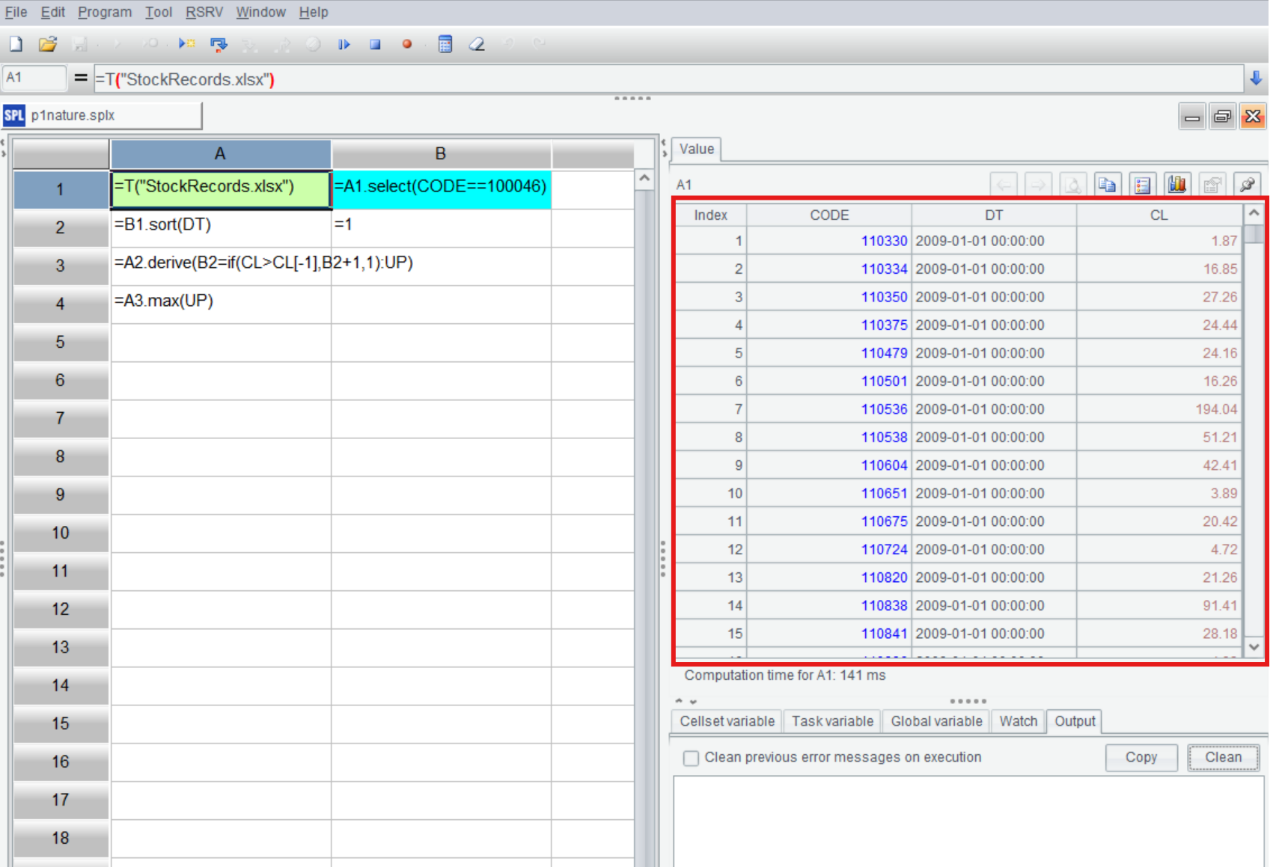The width and height of the screenshot is (1270, 867).
Task: Open a file using the folder icon
Action: coord(47,44)
